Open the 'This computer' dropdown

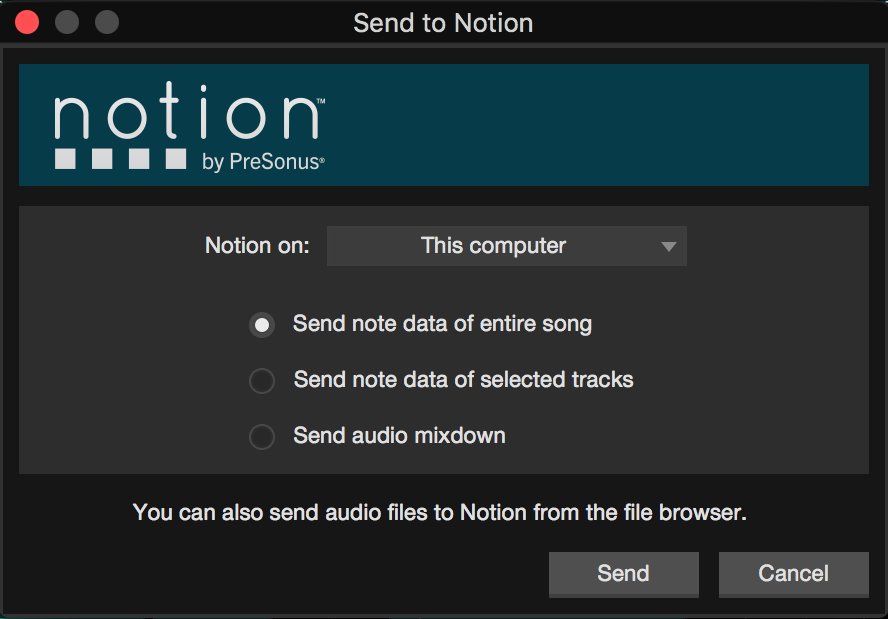coord(494,246)
